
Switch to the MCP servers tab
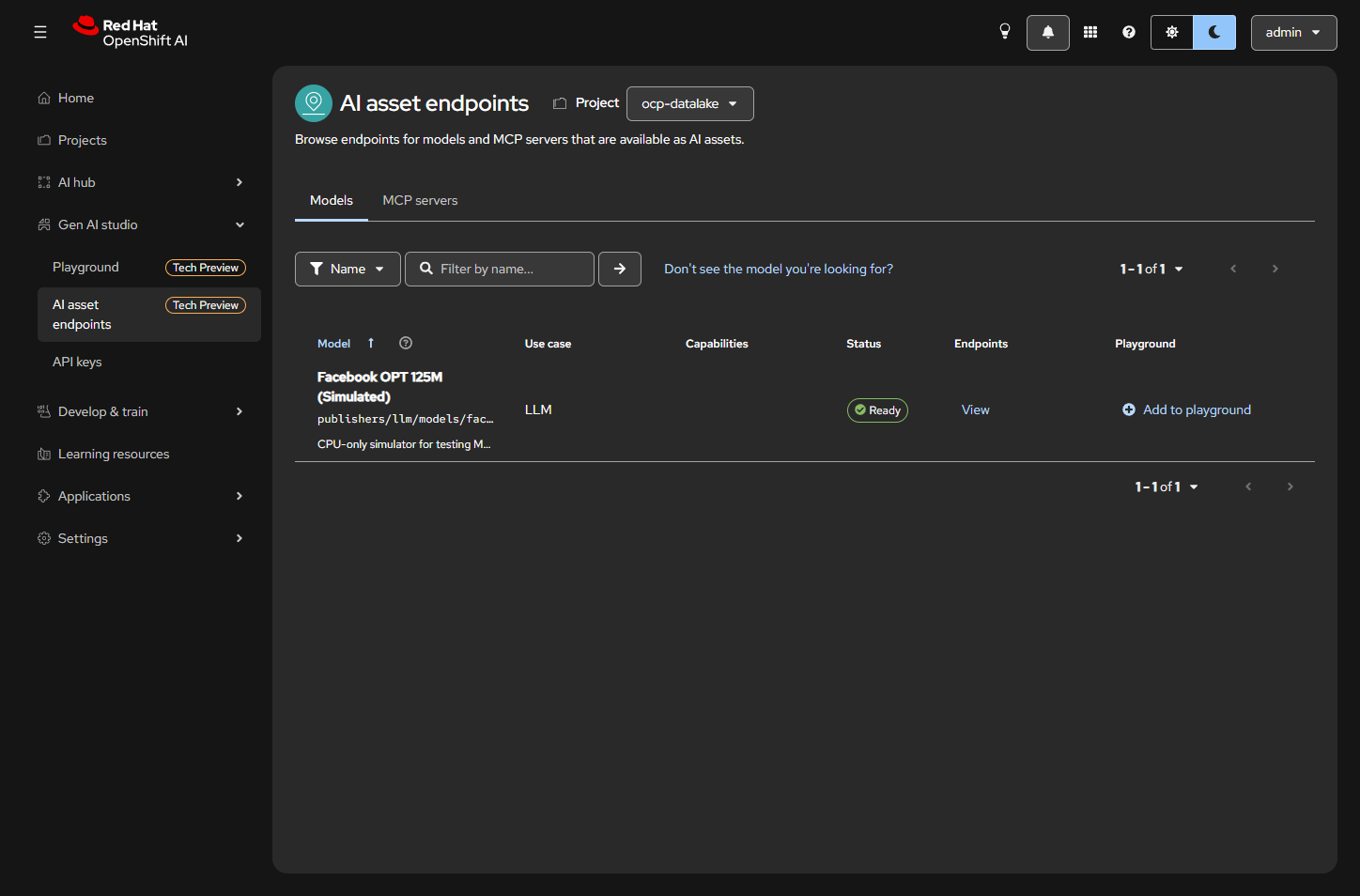(x=420, y=200)
